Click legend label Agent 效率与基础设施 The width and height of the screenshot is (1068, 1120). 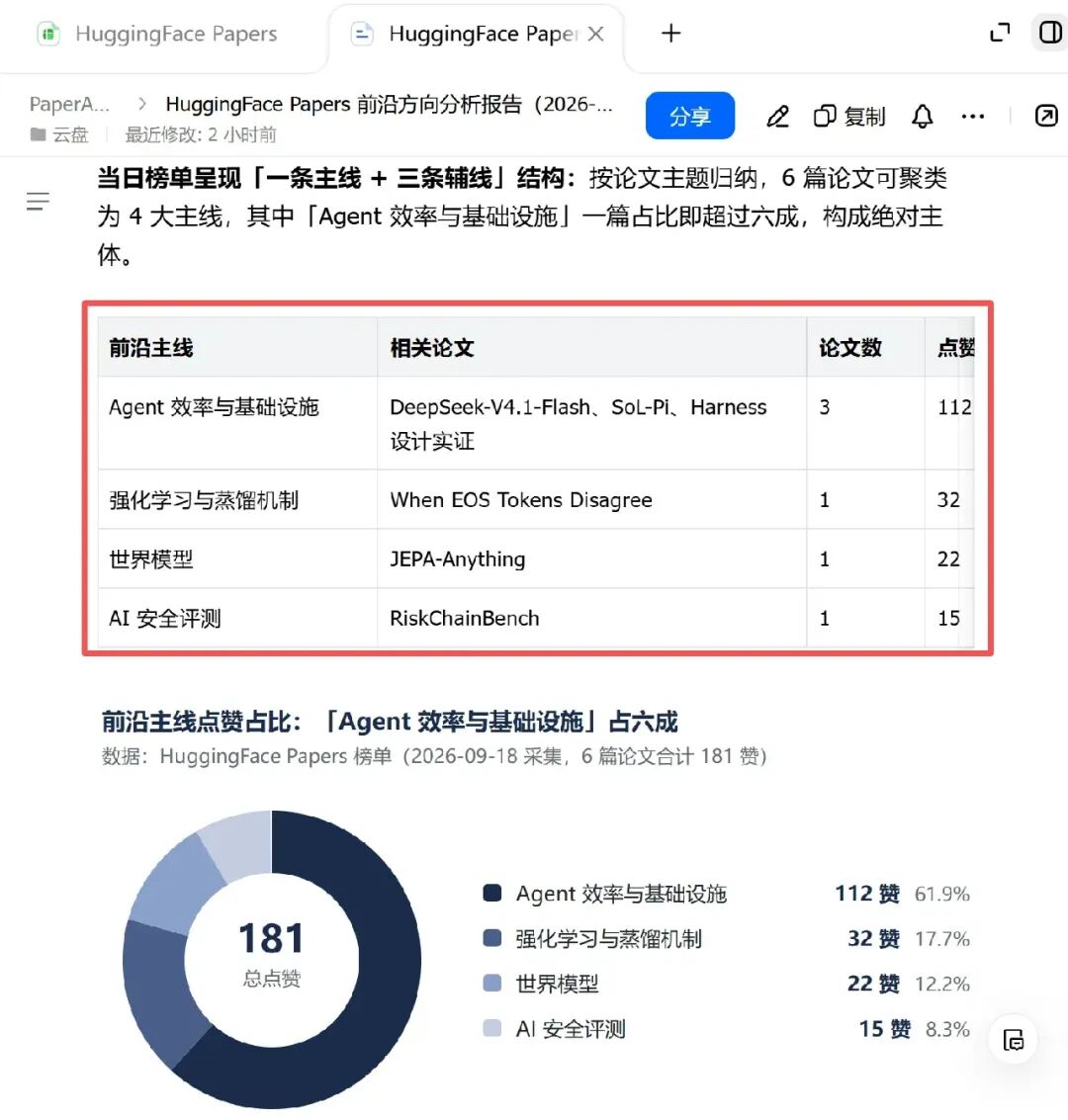tap(621, 894)
